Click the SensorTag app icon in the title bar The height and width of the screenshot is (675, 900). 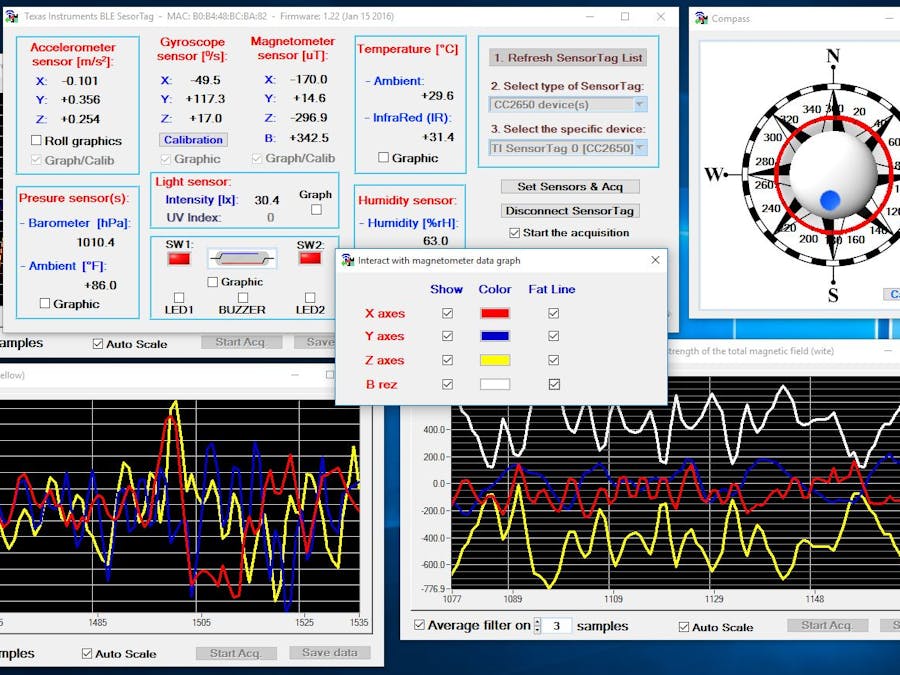click(x=14, y=17)
